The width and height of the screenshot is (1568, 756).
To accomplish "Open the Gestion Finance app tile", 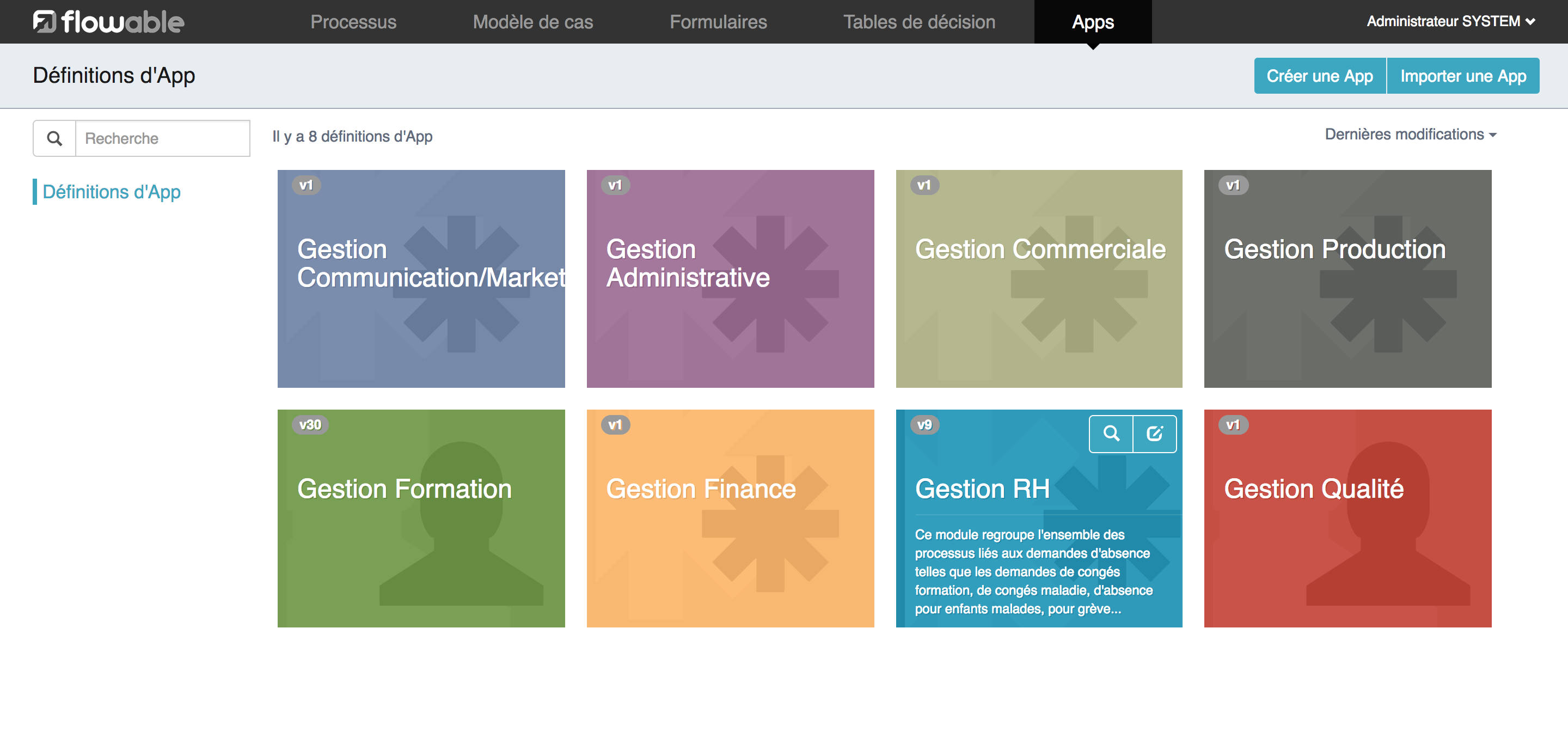I will point(730,518).
